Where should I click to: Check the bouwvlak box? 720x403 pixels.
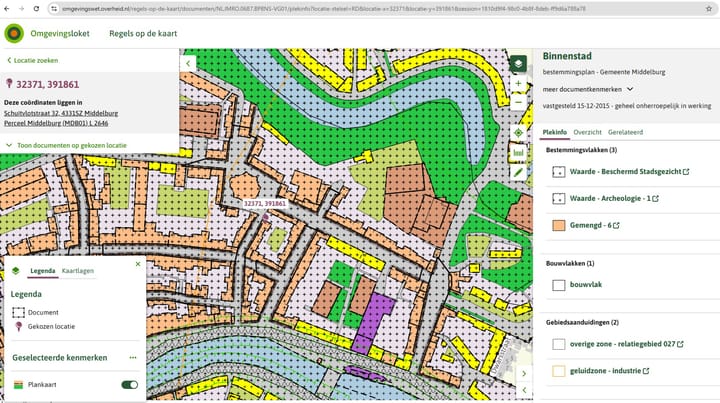point(559,285)
